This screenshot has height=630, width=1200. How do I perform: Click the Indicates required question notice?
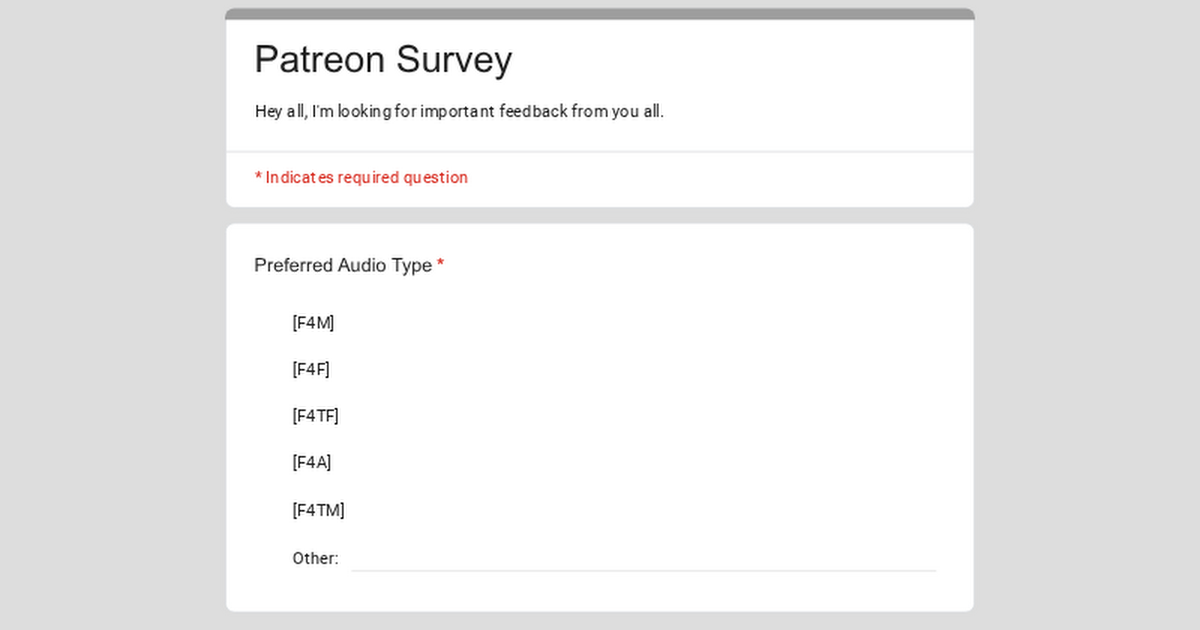click(361, 177)
